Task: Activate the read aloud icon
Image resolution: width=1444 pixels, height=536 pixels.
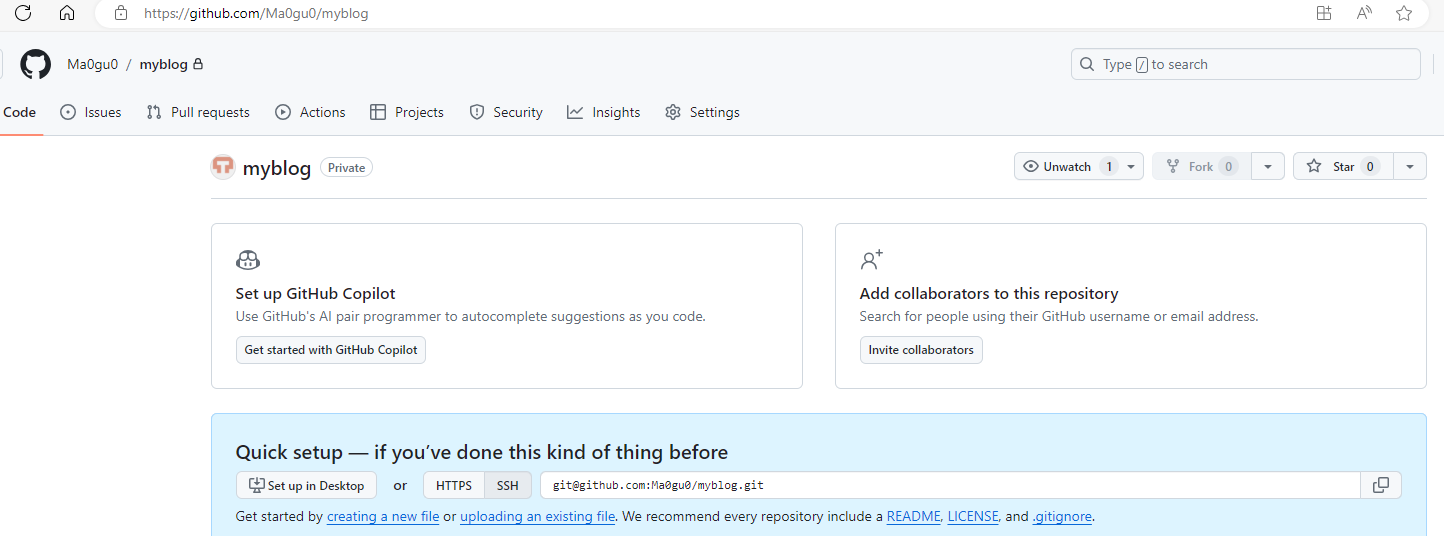Action: [x=1364, y=13]
